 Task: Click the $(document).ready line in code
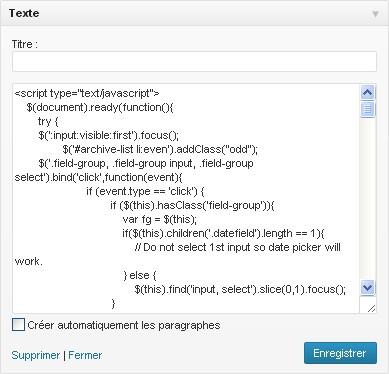100,107
